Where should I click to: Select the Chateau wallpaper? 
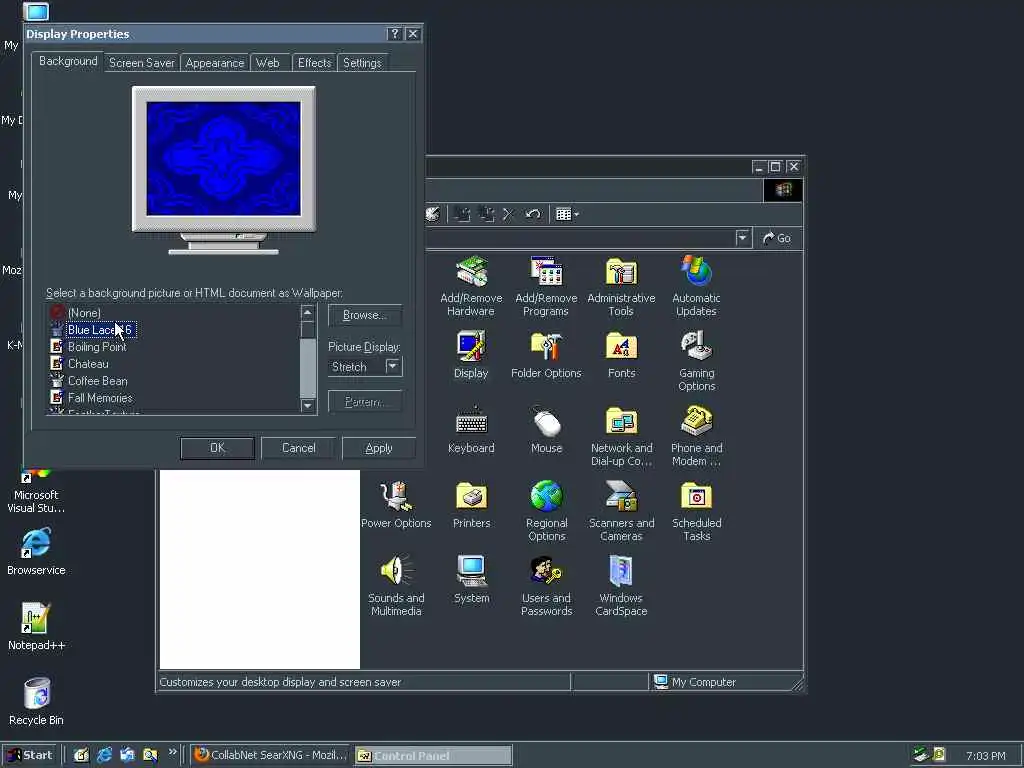pos(88,364)
